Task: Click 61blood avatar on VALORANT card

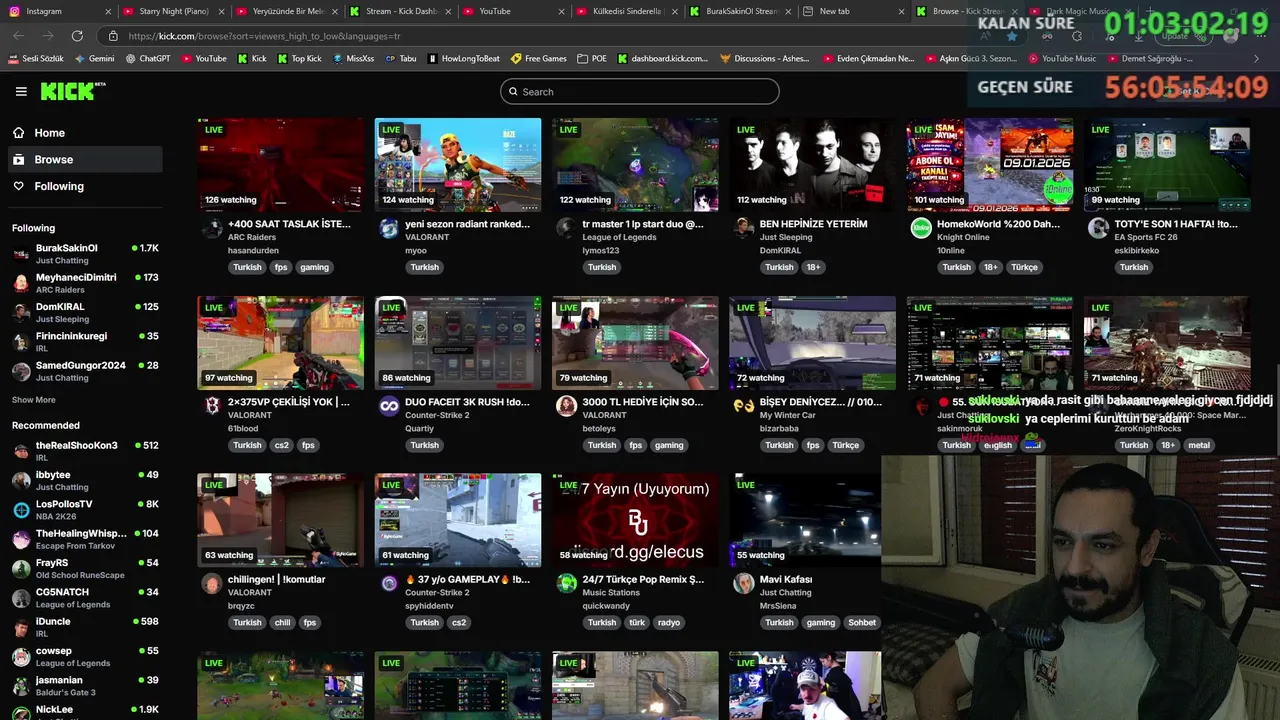Action: (x=212, y=405)
